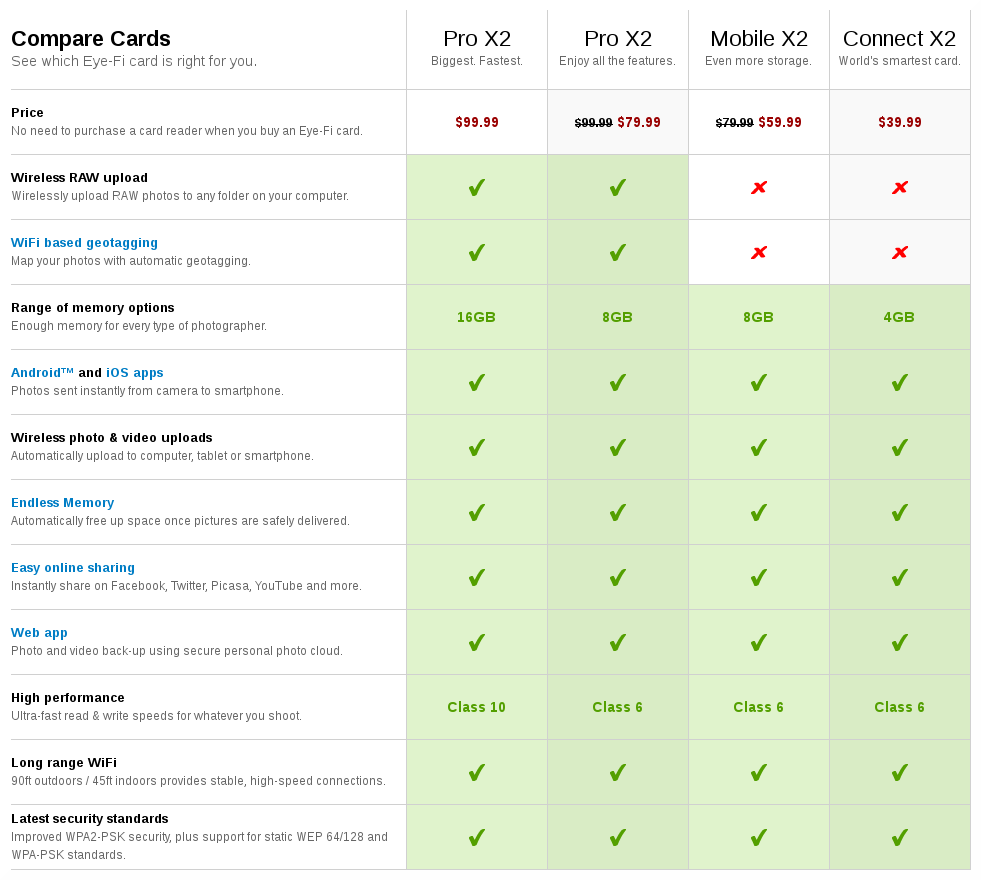981x880 pixels.
Task: Click the $39.99 price for Connect X2
Action: click(900, 122)
